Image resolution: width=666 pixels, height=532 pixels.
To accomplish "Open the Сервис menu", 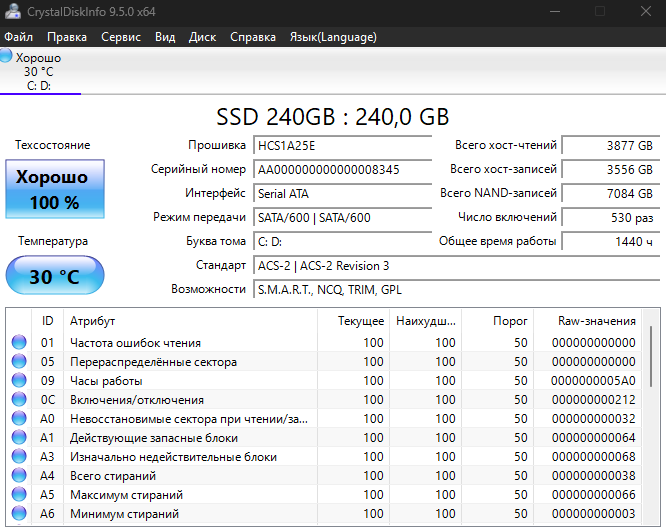I will click(x=121, y=37).
